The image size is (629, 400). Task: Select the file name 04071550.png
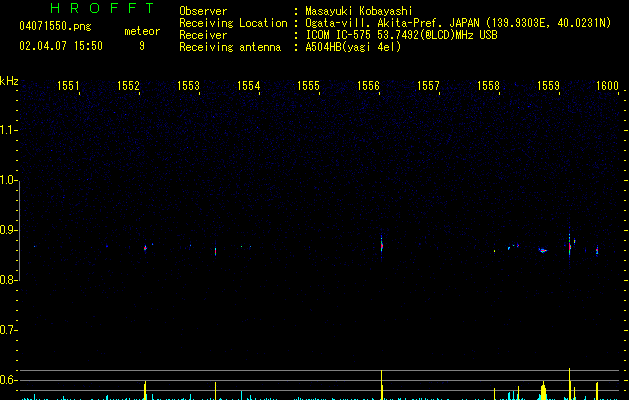pyautogui.click(x=55, y=26)
